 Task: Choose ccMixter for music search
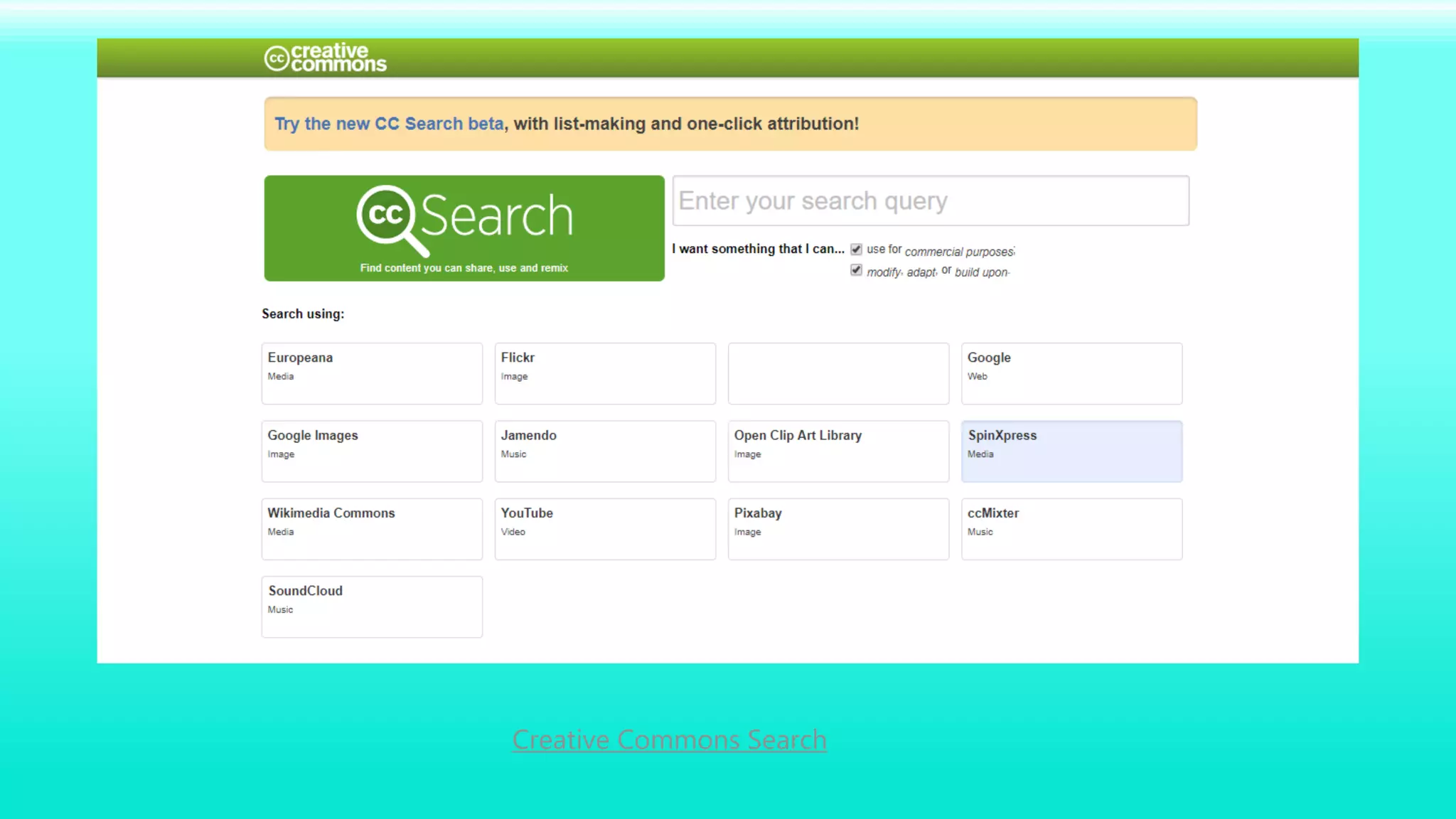click(x=1071, y=528)
